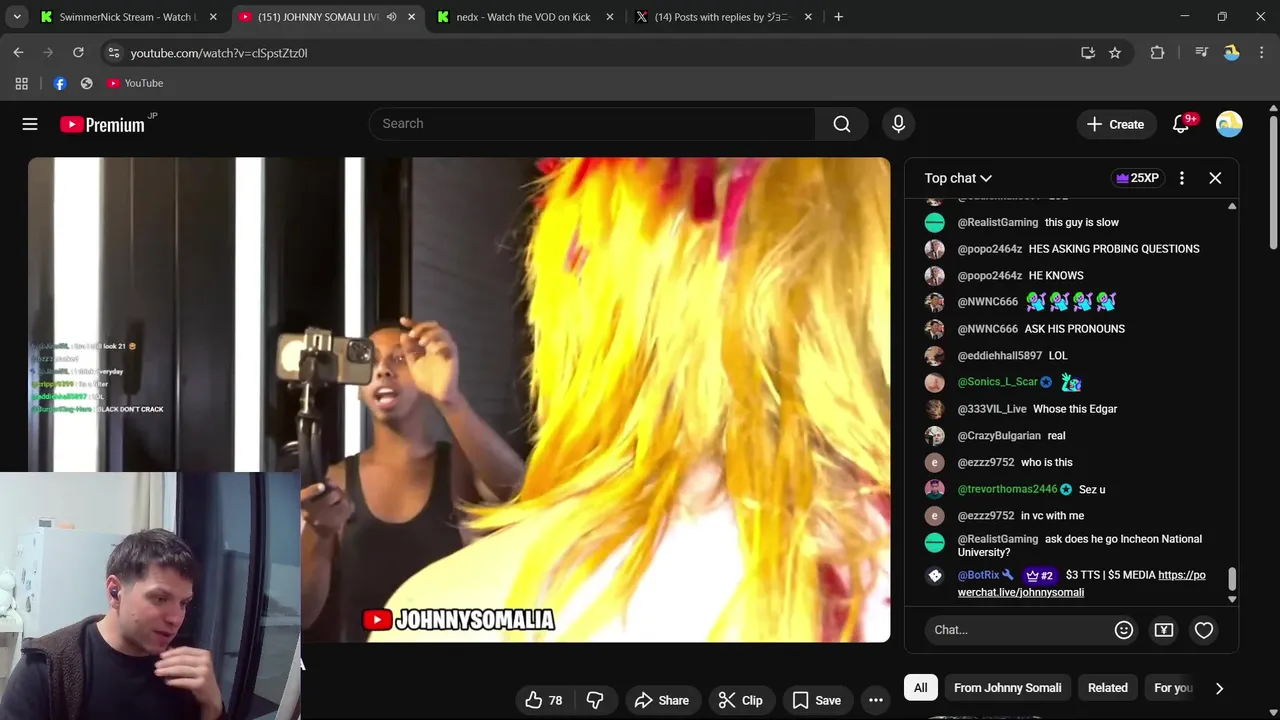Dislike the video with thumbs down

pyautogui.click(x=595, y=701)
